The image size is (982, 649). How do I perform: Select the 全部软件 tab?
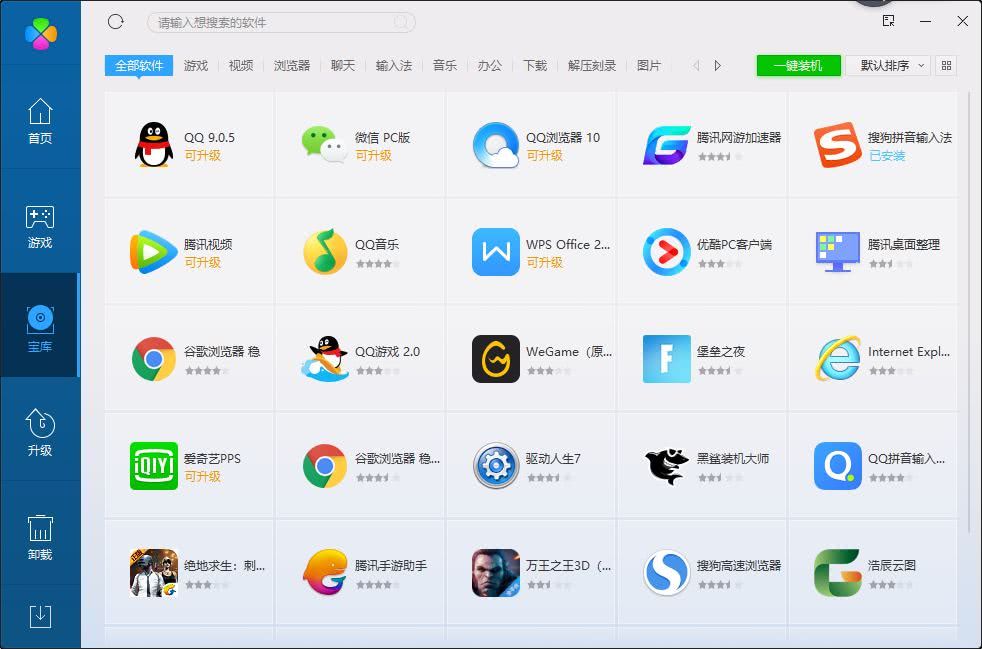coord(139,65)
